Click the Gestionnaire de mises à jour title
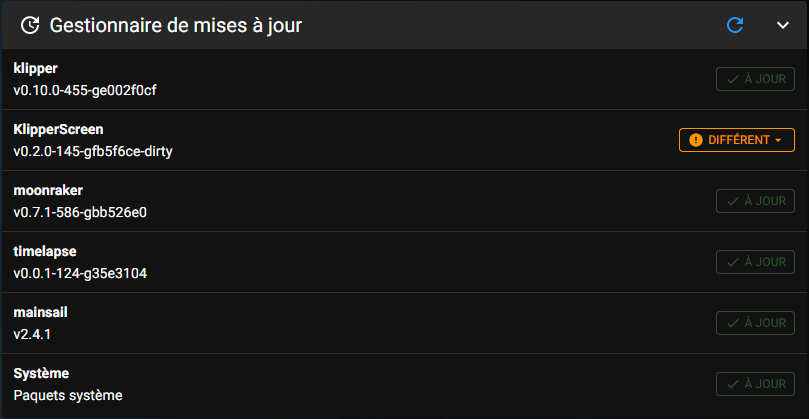The image size is (809, 419). coord(175,25)
